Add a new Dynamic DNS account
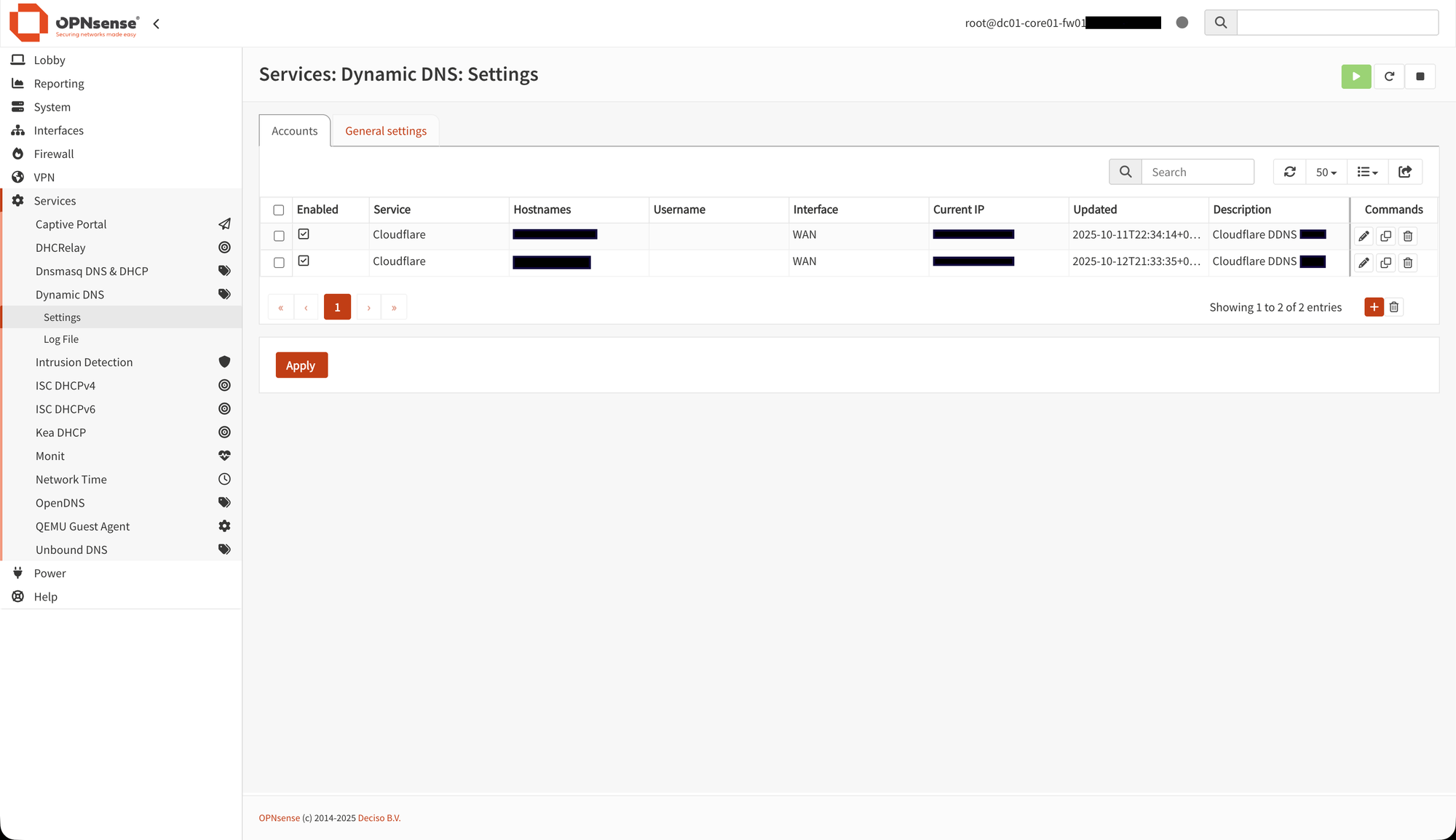Screen dimensions: 1456x840 pos(1374,306)
